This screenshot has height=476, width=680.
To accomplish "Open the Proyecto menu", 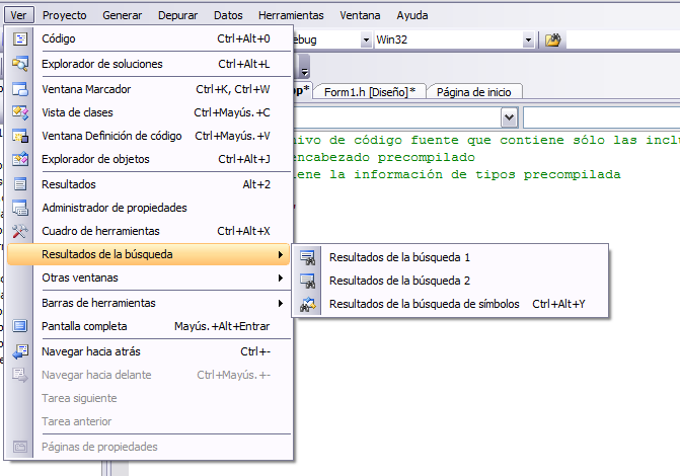I will pos(64,15).
